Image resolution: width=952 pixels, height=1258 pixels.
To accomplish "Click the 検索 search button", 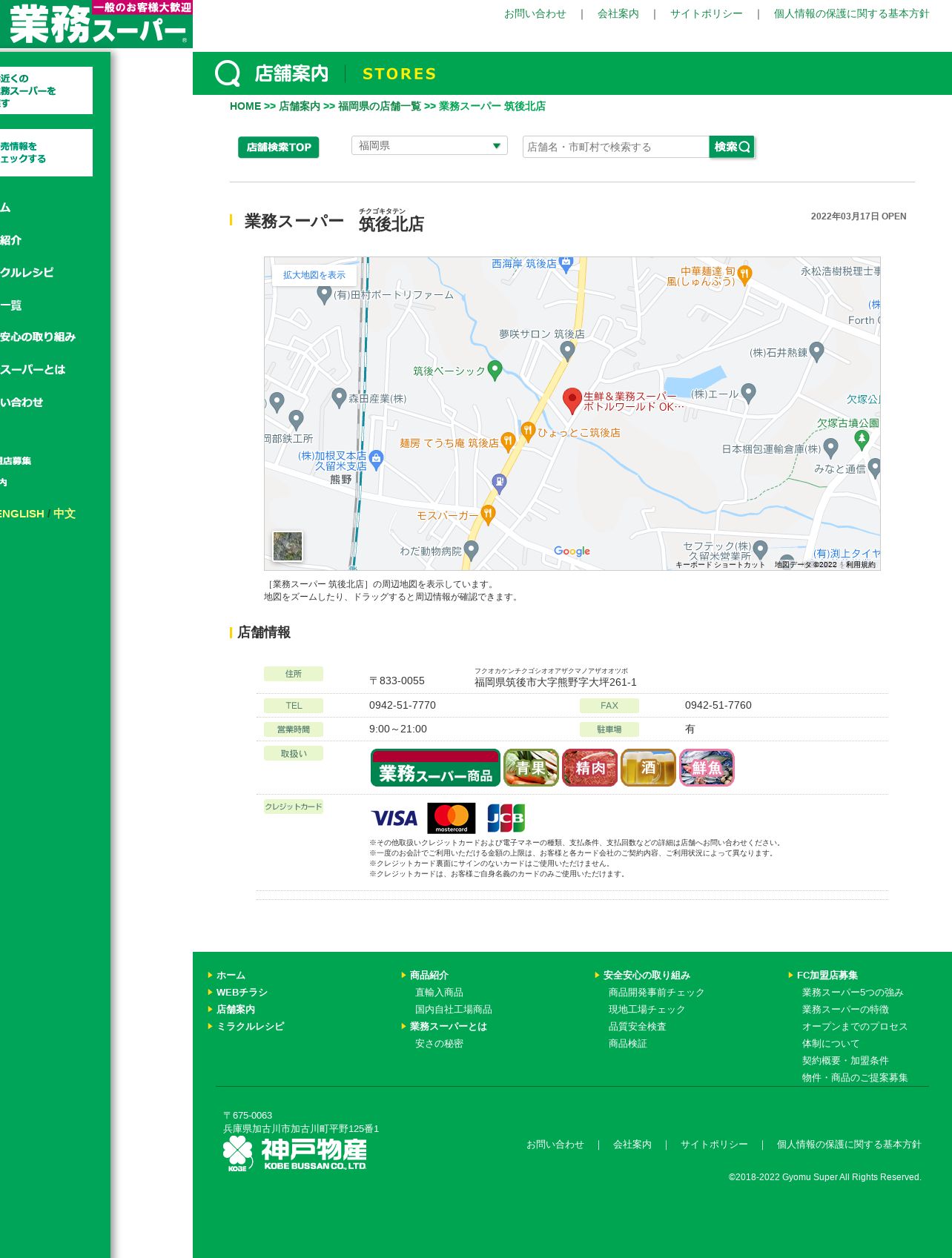I will point(732,147).
